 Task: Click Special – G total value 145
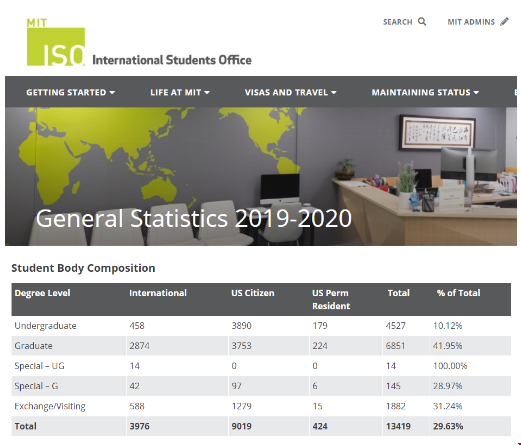393,386
